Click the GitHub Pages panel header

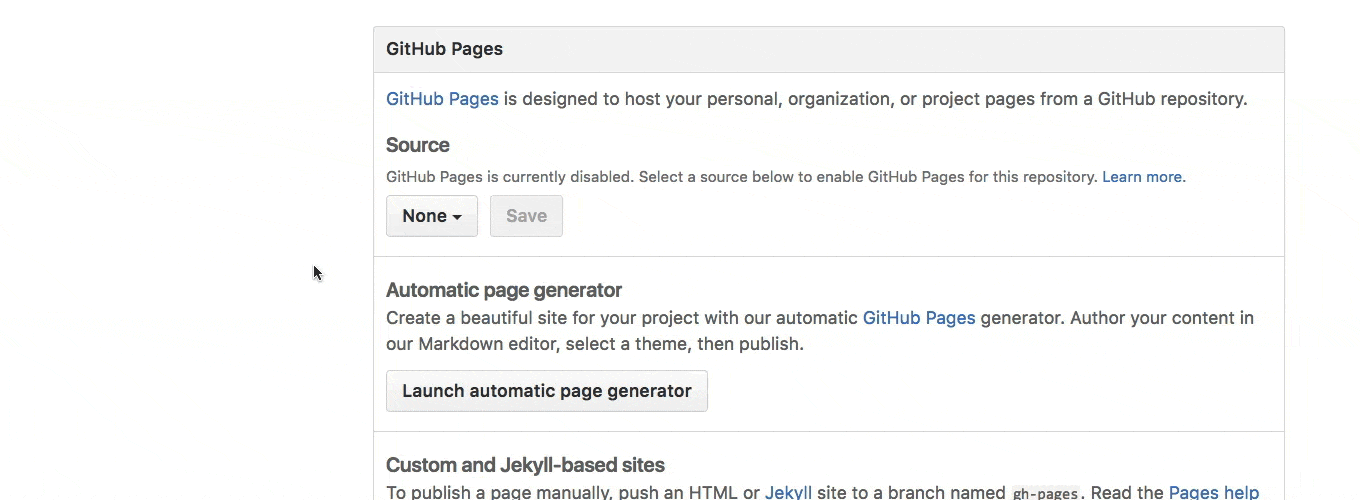click(x=444, y=49)
